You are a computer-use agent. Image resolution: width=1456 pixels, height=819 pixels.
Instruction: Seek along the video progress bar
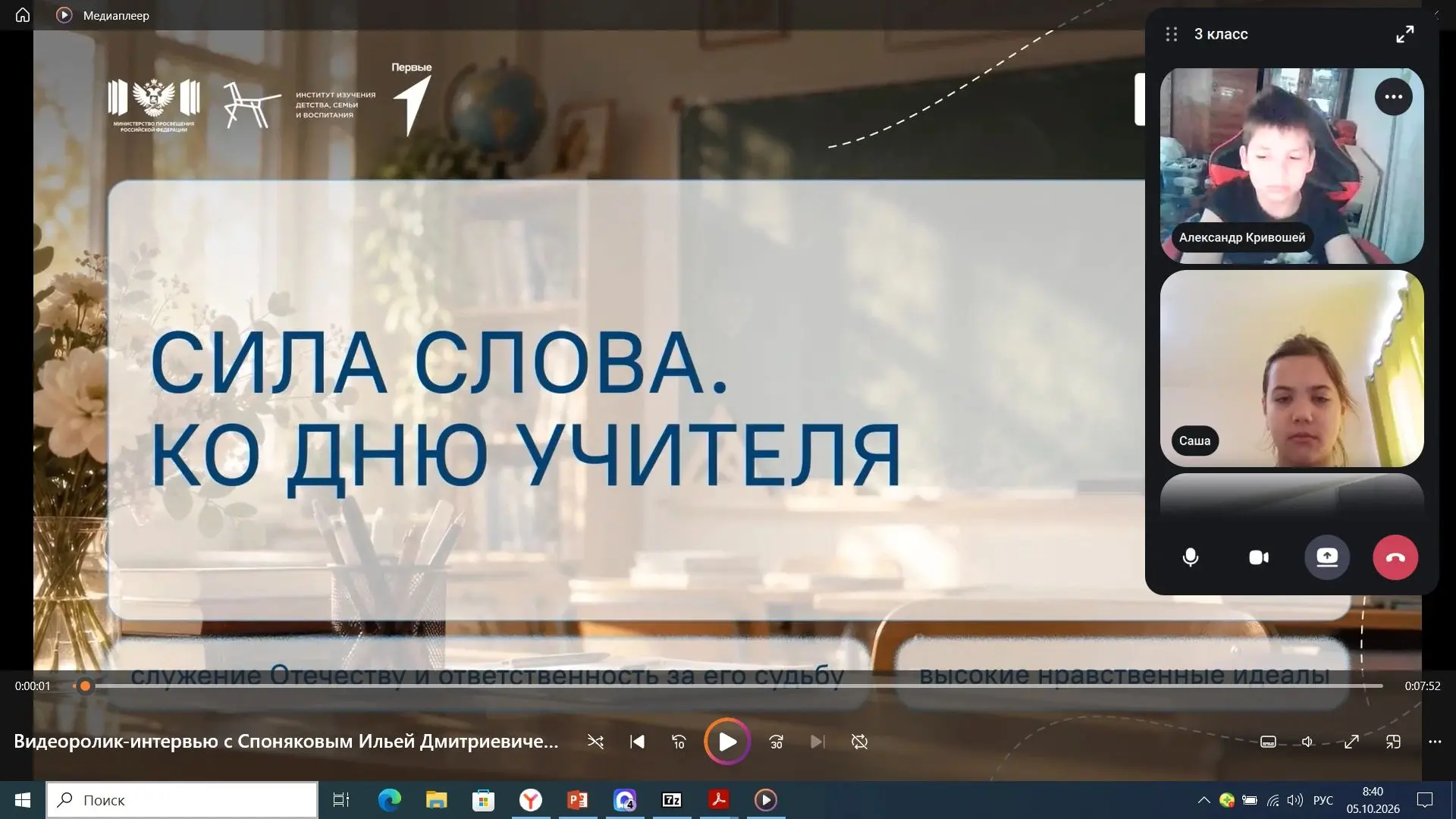(728, 686)
